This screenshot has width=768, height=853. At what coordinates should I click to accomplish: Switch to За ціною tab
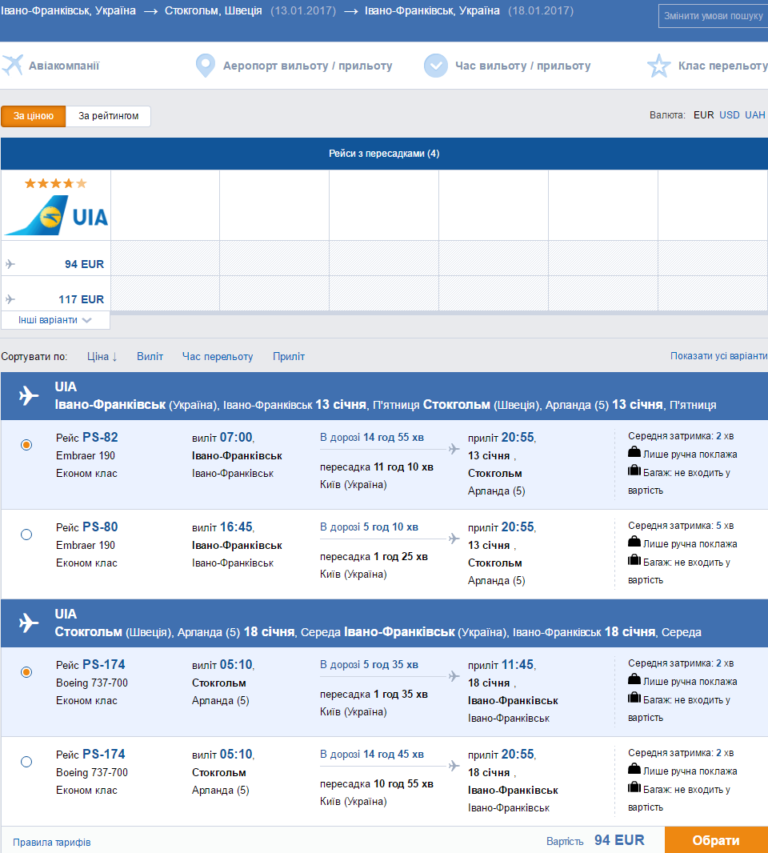(34, 116)
